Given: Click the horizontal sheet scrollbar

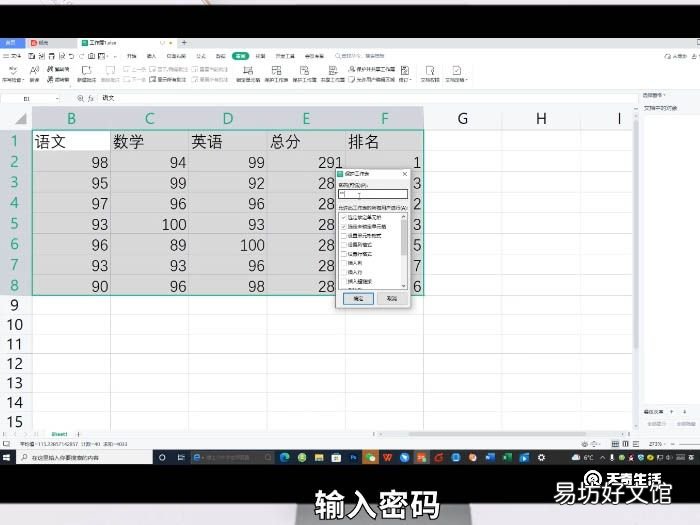Looking at the screenshot, I should coord(497,434).
